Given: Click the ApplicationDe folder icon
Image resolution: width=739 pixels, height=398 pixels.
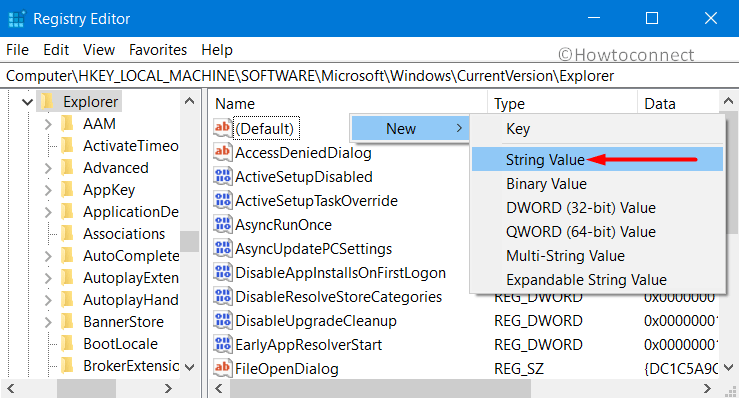Looking at the screenshot, I should tap(67, 212).
